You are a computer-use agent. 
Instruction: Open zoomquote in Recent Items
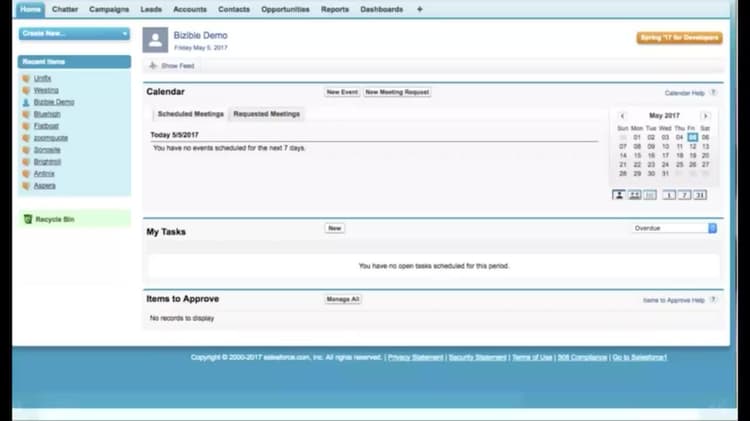[51, 138]
